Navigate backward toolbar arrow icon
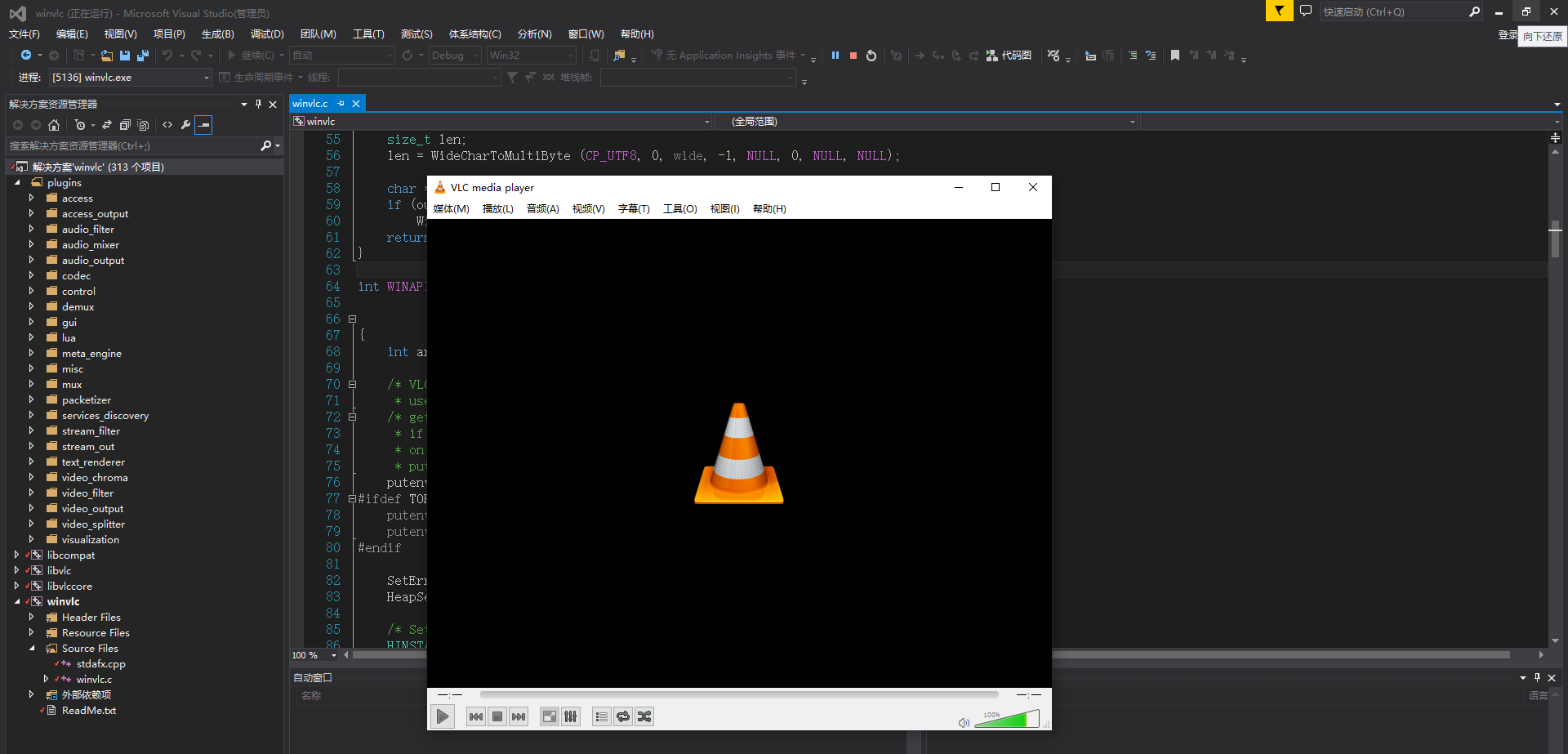This screenshot has width=1568, height=754. [x=26, y=56]
